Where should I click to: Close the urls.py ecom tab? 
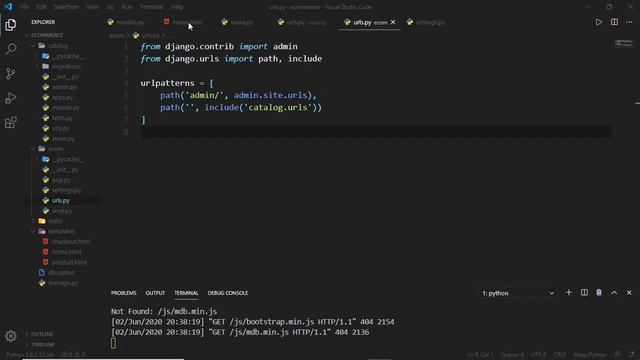[393, 22]
